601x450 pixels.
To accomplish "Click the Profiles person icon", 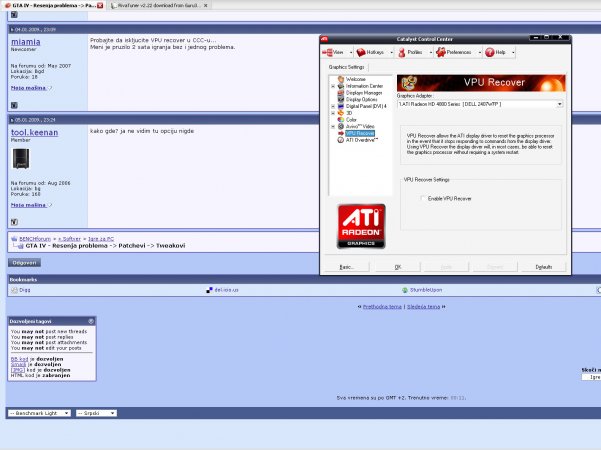I will (402, 52).
